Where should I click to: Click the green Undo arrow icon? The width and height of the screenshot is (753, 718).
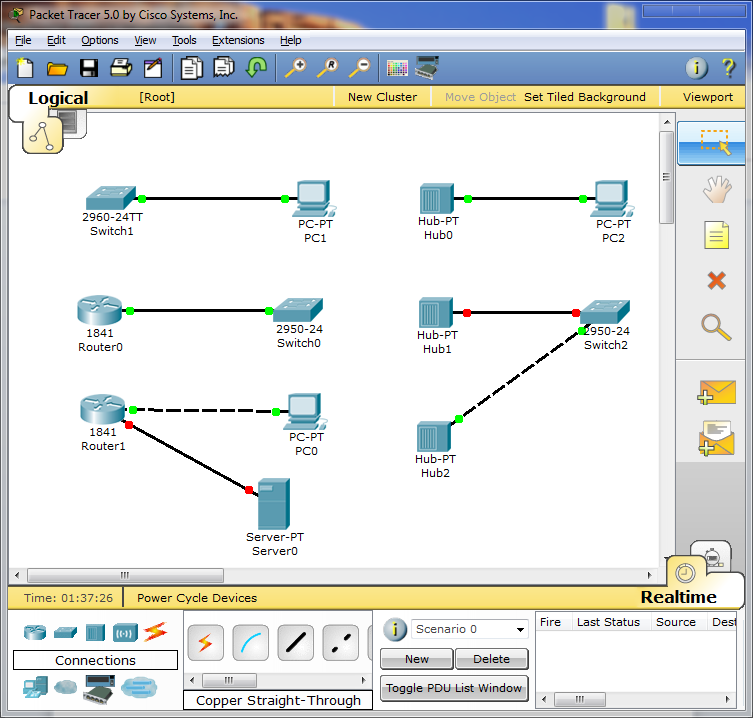coord(256,67)
